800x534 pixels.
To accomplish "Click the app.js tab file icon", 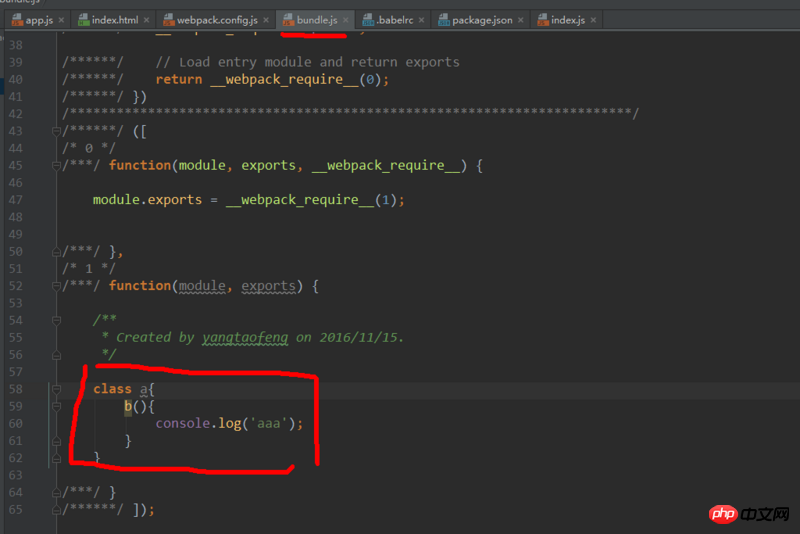I will click(x=17, y=20).
